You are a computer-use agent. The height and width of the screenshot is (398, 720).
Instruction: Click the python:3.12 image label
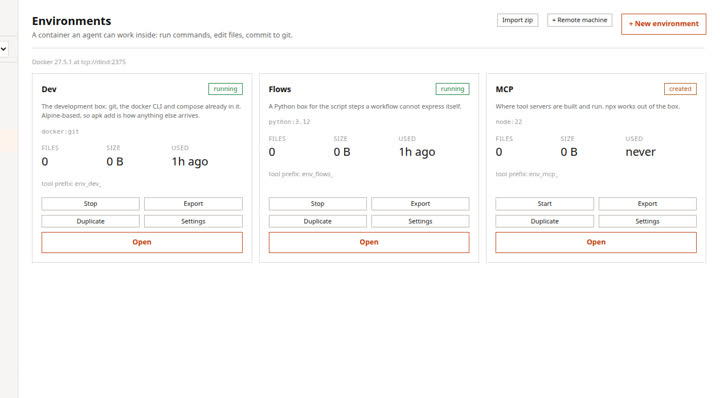[x=289, y=122]
